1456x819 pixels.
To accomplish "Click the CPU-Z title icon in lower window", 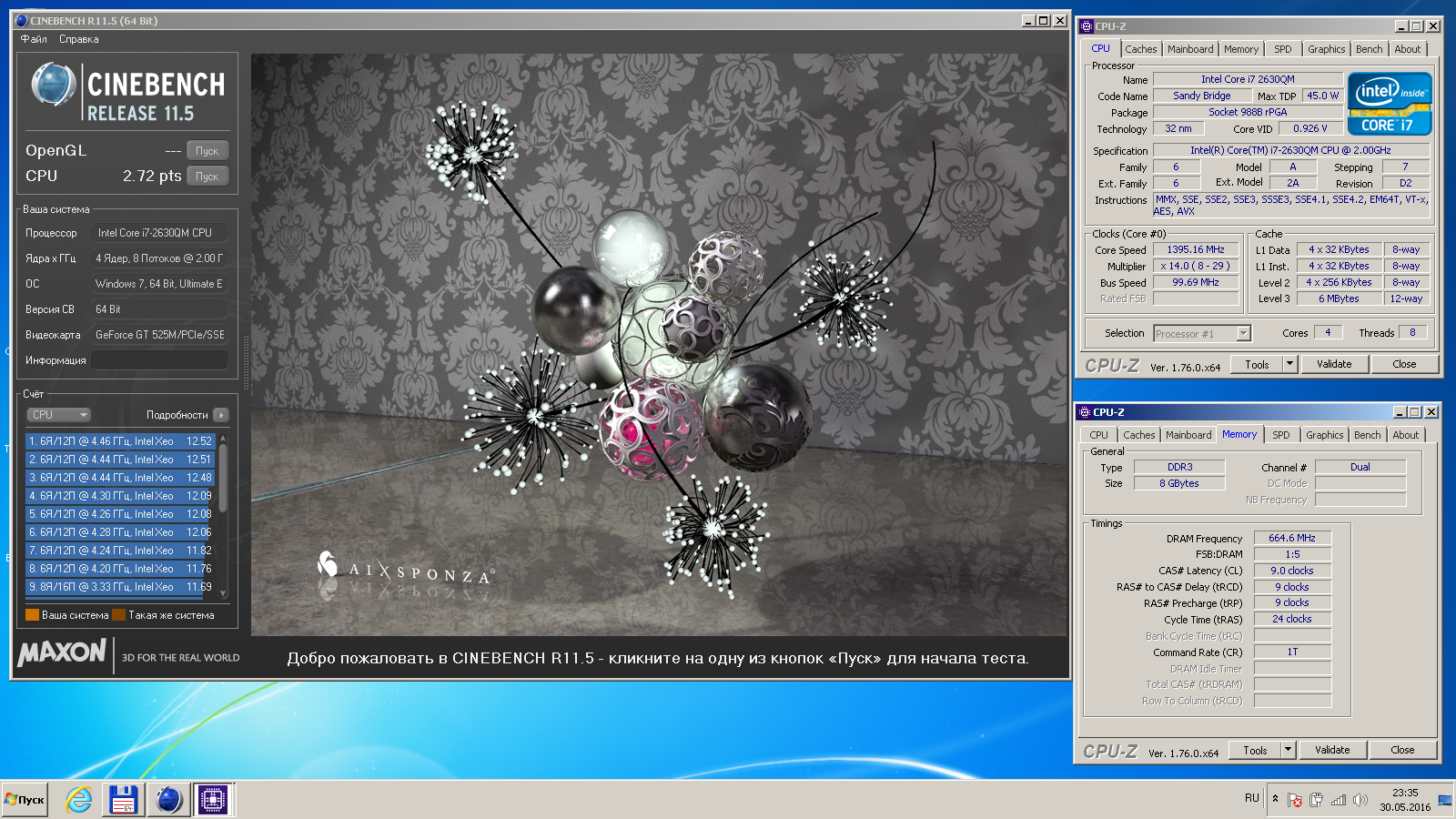I will (1084, 412).
